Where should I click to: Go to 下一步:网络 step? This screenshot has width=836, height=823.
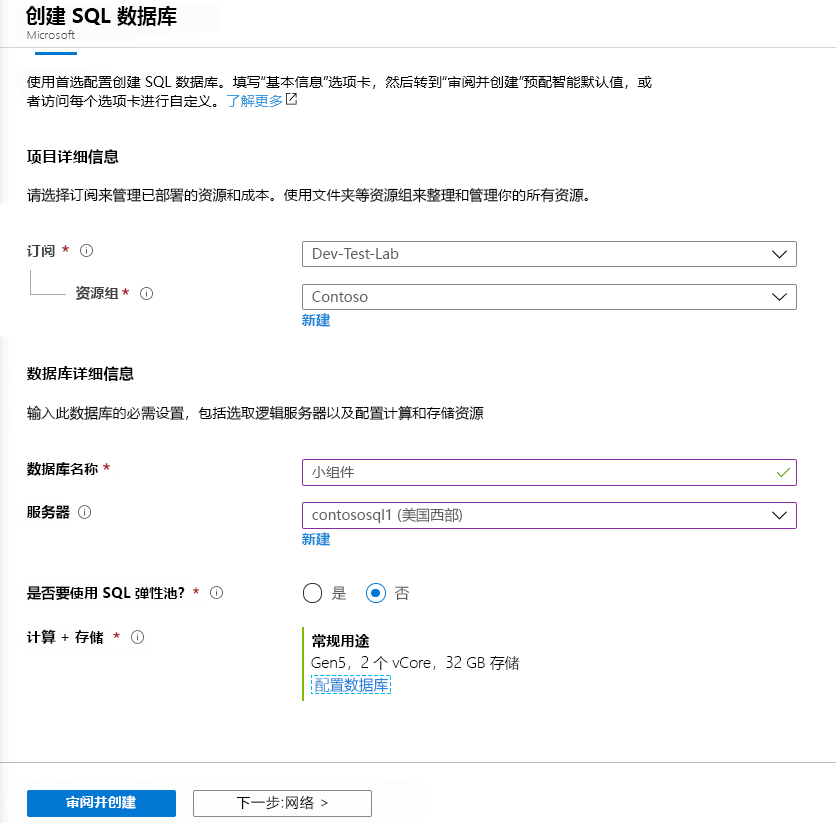282,803
